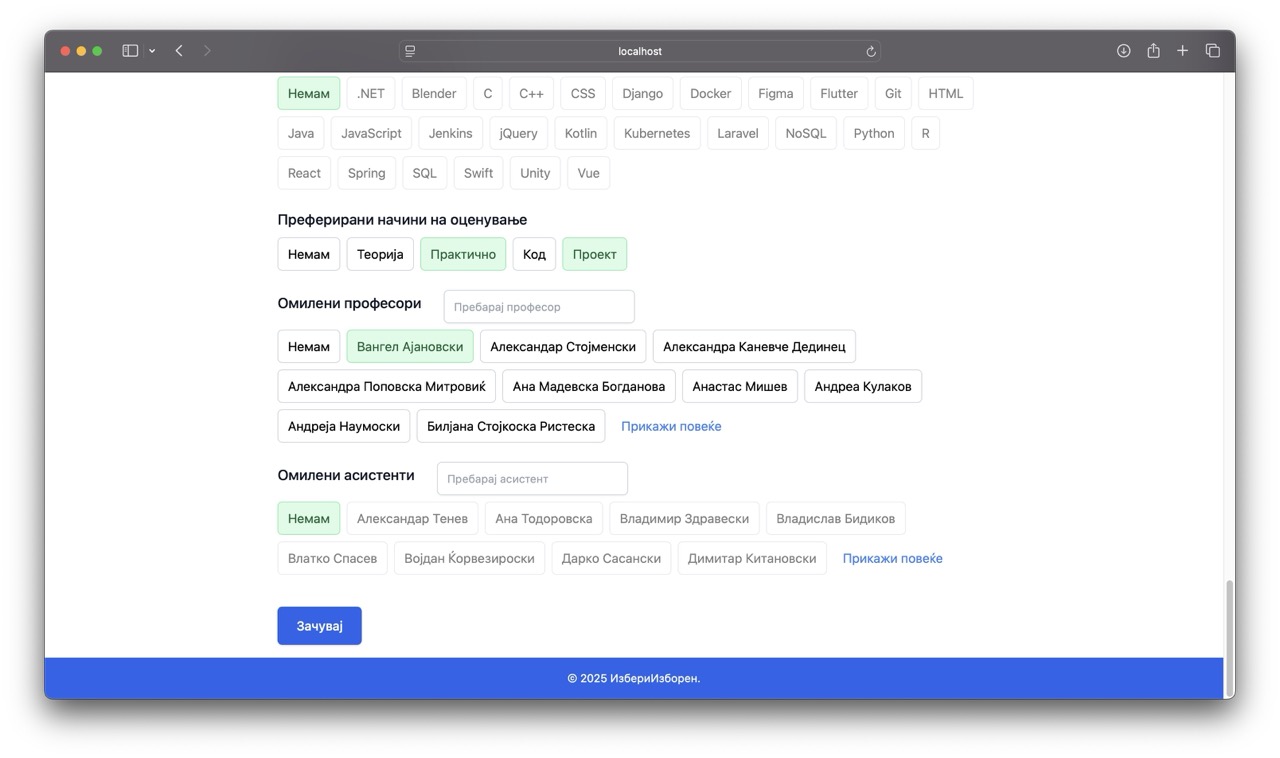Focus the Пребарај професор search field
Image resolution: width=1280 pixels, height=758 pixels.
[539, 307]
